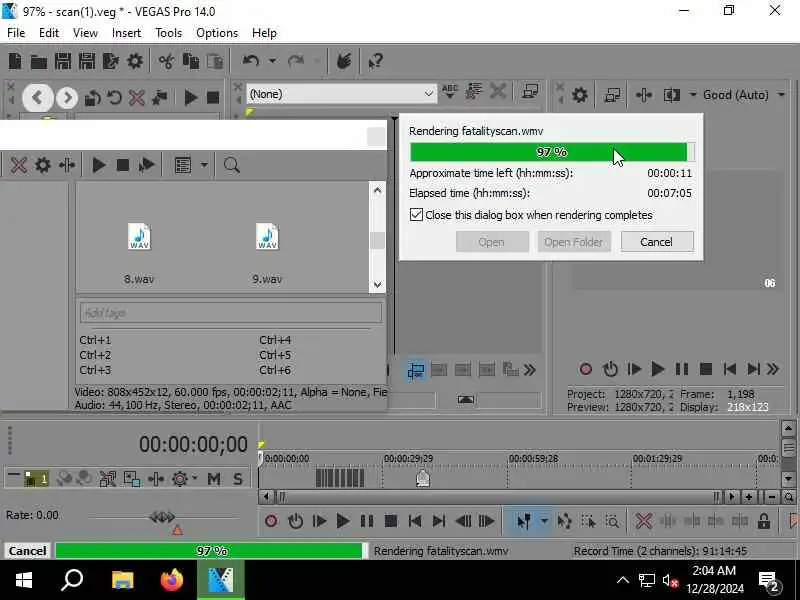Open track 1 automation settings dropdown

(x=195, y=479)
